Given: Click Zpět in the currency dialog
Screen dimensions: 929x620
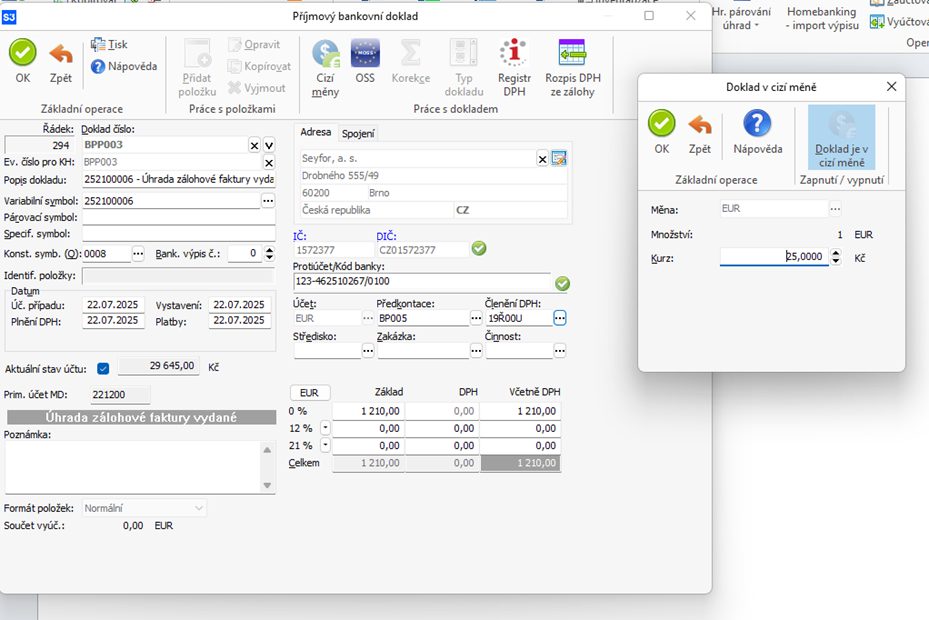Looking at the screenshot, I should pos(700,132).
